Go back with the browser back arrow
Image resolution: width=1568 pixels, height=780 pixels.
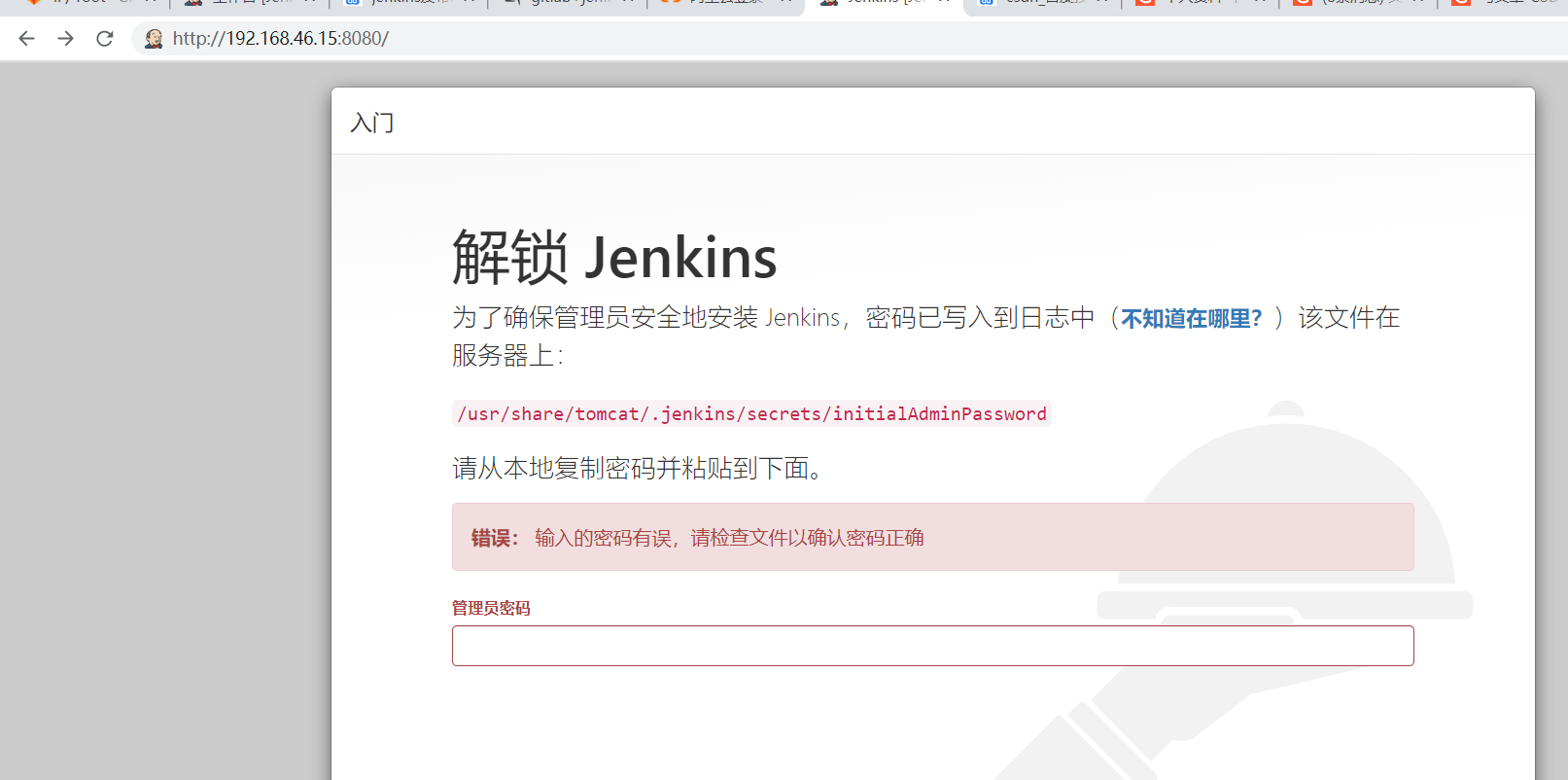pos(27,38)
